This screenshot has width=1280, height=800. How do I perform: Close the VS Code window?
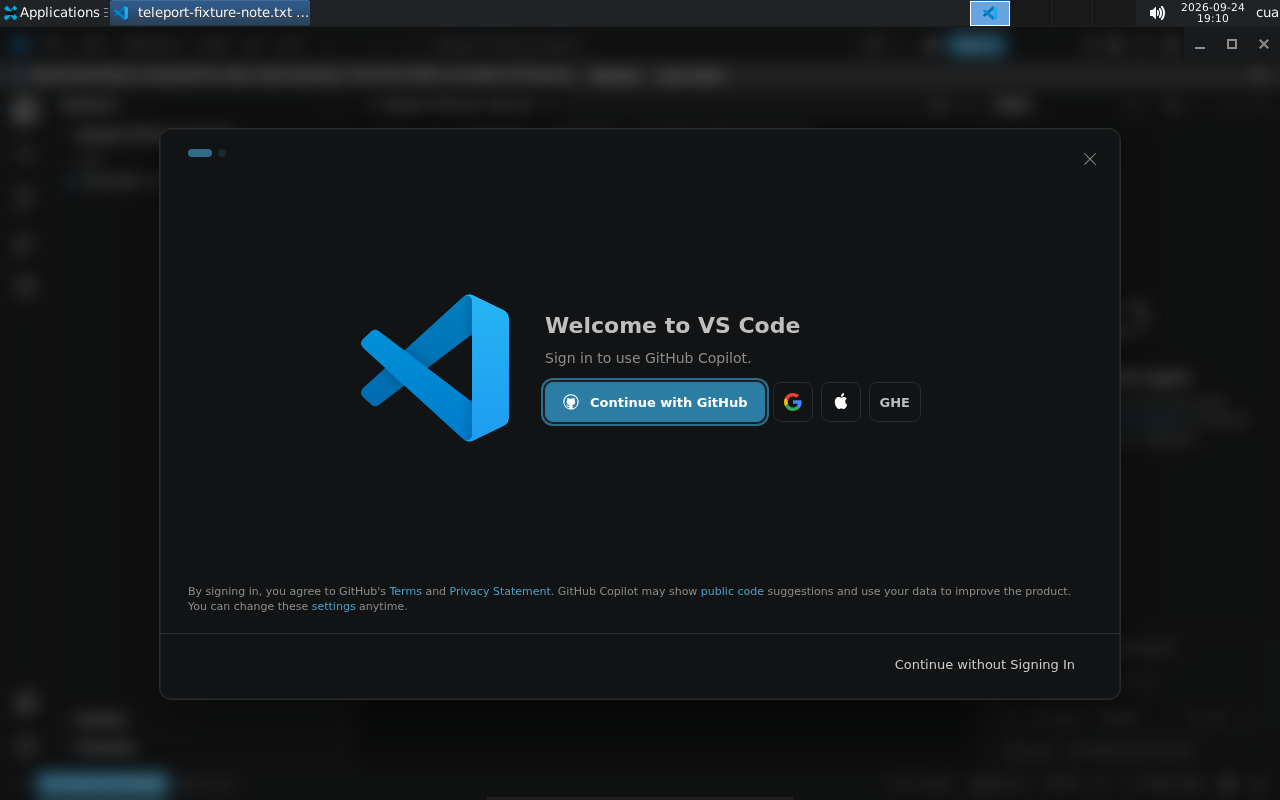tap(1264, 44)
